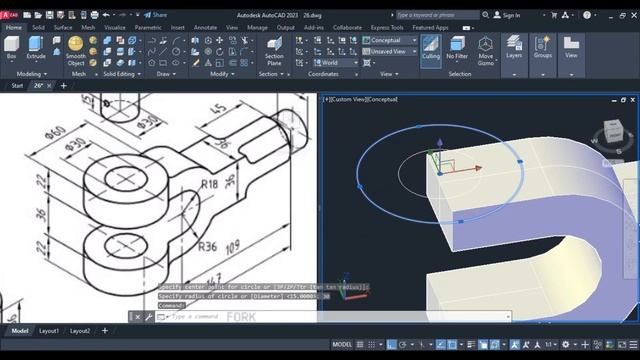Expand the Modify panel

222,74
